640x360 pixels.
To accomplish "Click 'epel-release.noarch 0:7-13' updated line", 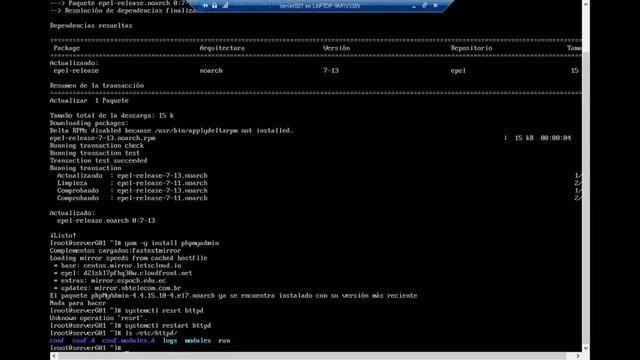I will tap(106, 221).
